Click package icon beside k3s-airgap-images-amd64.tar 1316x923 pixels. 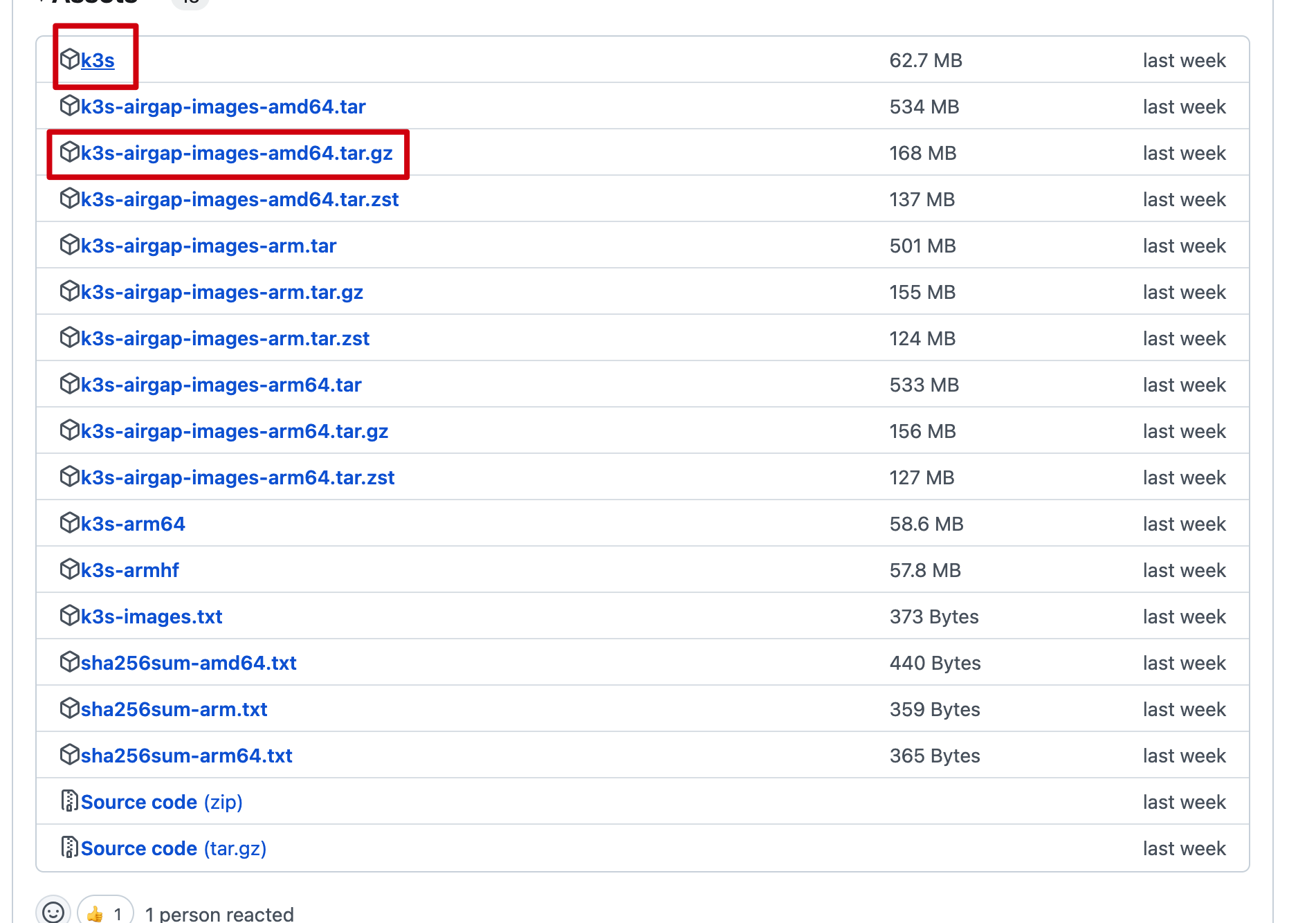(x=70, y=105)
